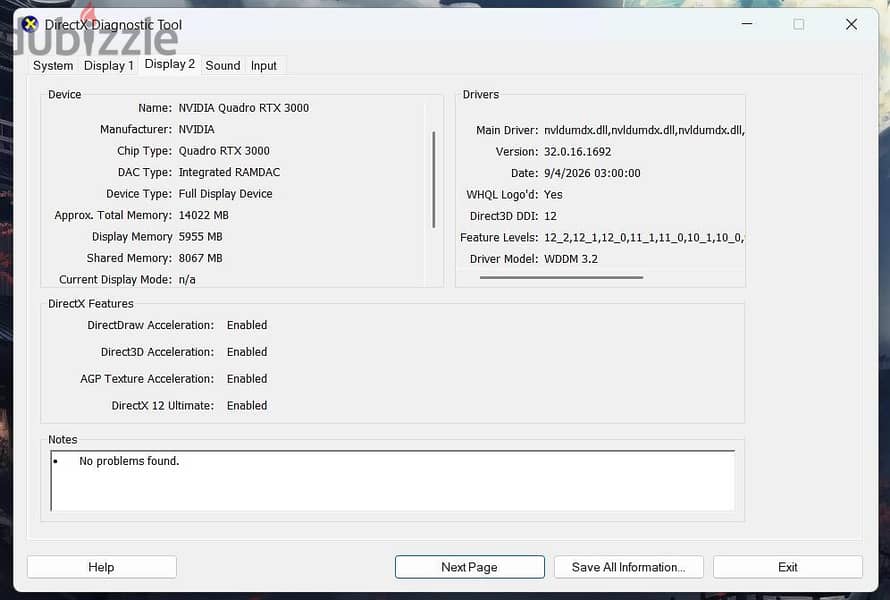The width and height of the screenshot is (890, 600).
Task: Click the Help button
Action: coord(102,567)
